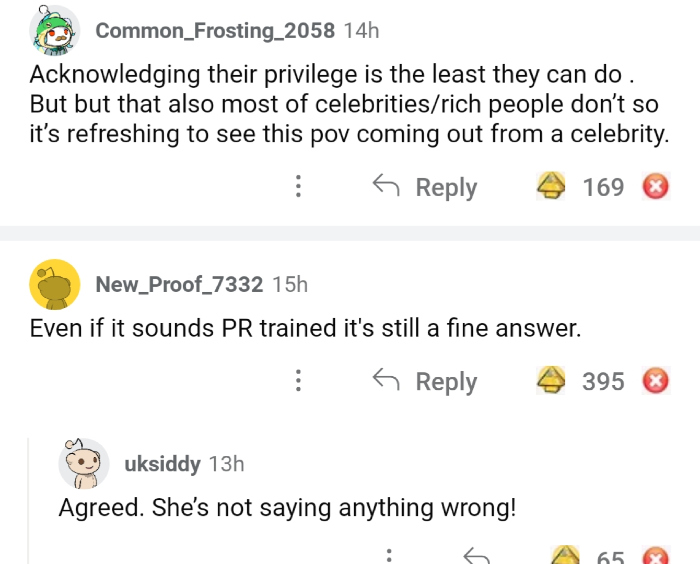Open more options on uksiddy's reply
Screen dimensions: 700x564
click(x=388, y=556)
